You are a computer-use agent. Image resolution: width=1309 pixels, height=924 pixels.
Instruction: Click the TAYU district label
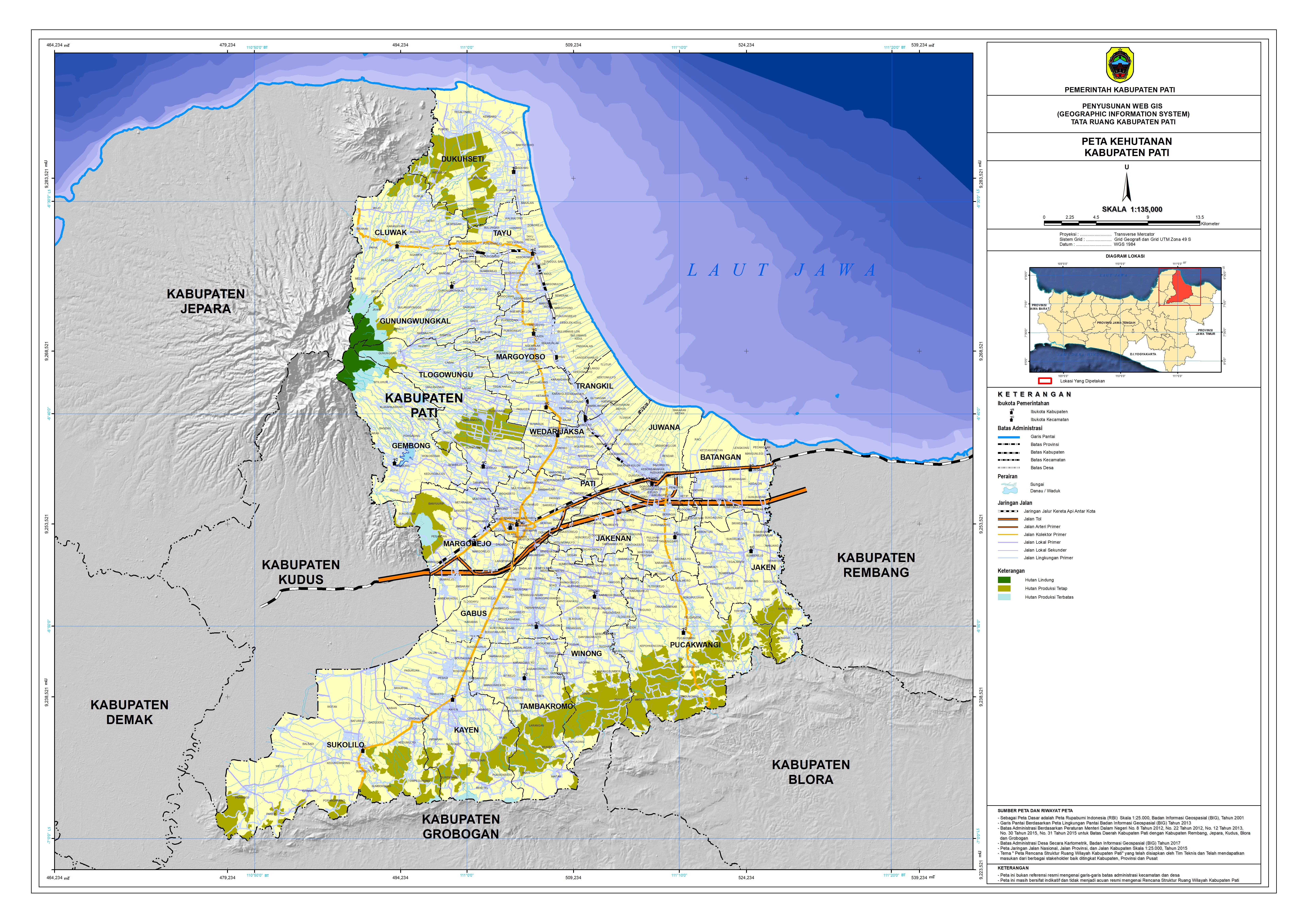[502, 233]
